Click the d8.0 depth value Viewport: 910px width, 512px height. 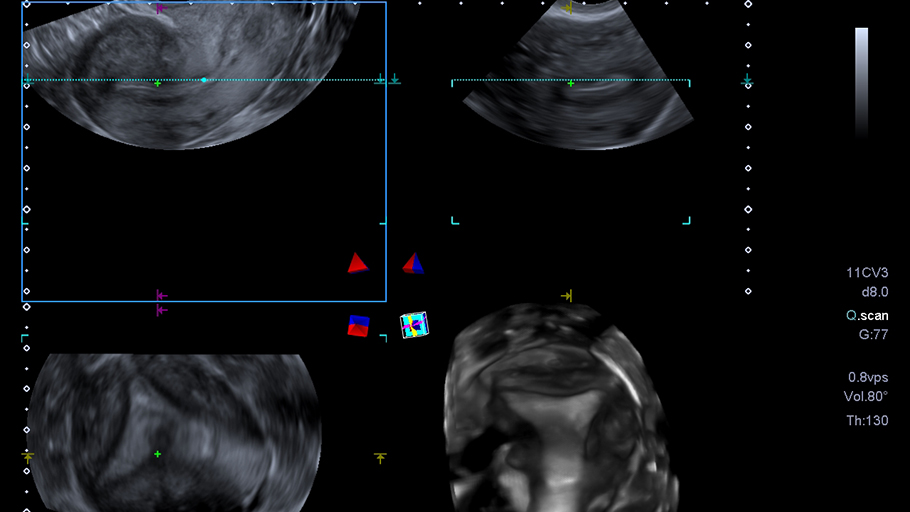(x=875, y=292)
